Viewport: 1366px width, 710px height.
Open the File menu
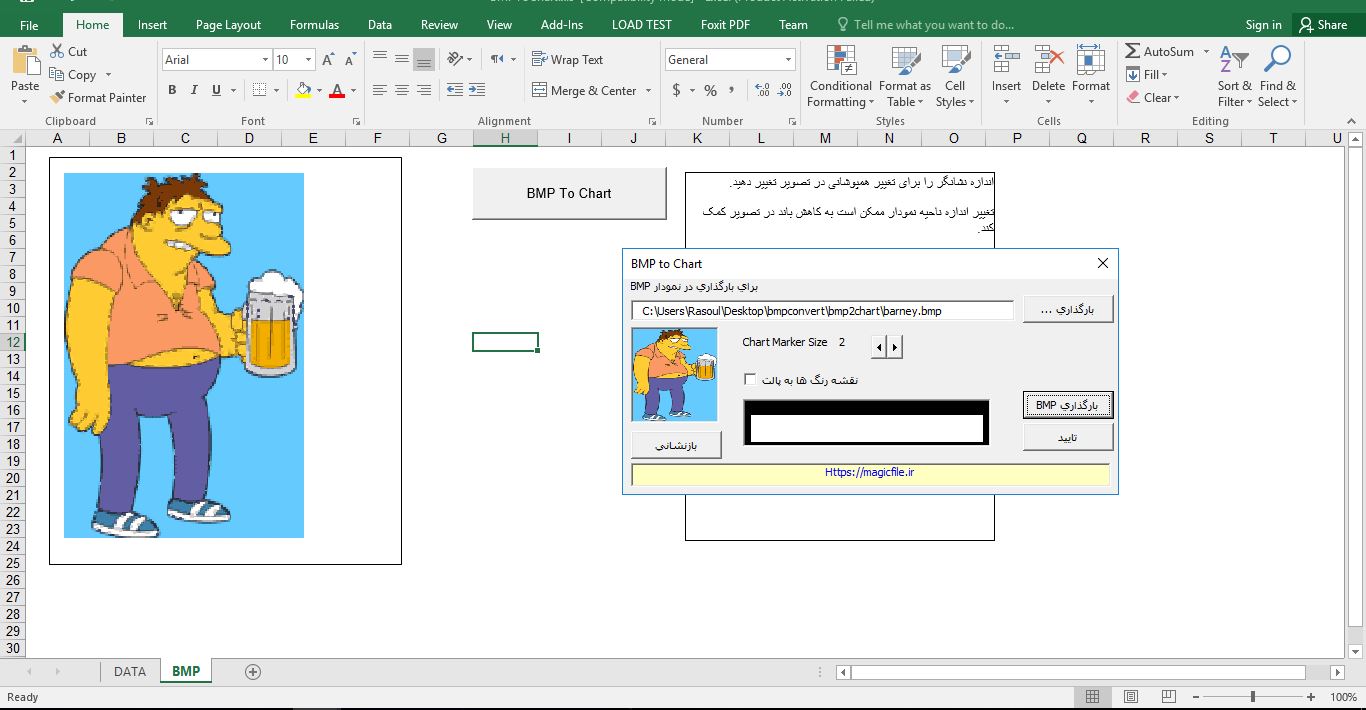tap(29, 25)
